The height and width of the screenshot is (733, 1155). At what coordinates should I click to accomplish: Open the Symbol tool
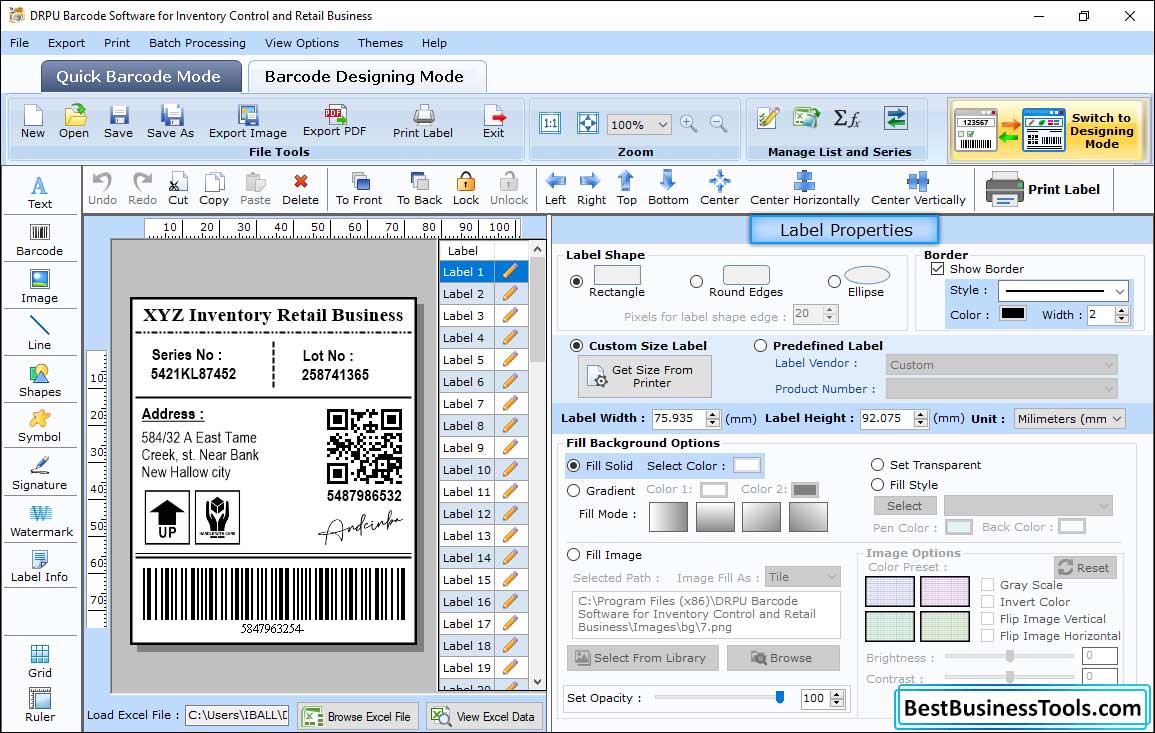tap(40, 426)
